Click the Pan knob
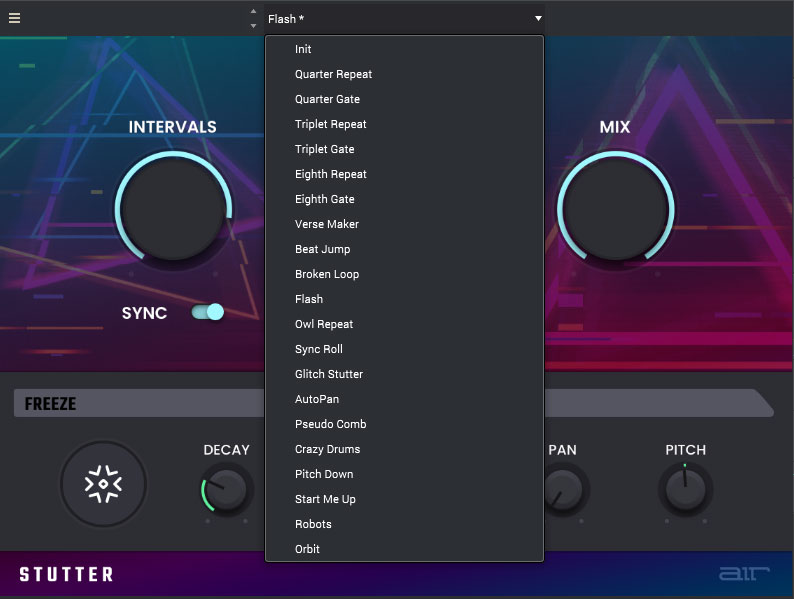Viewport: 794px width, 599px height. click(562, 490)
